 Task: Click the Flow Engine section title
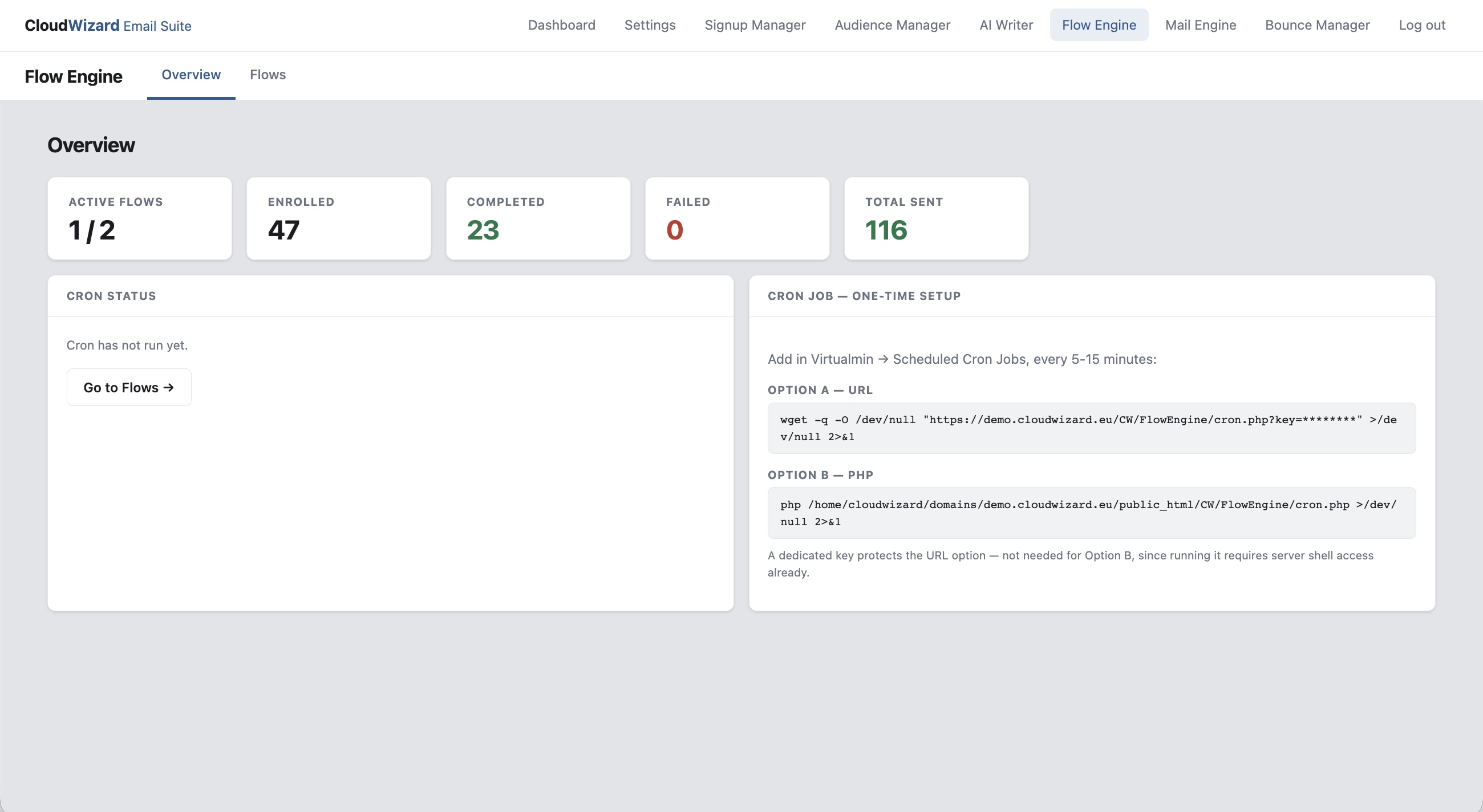click(x=73, y=76)
